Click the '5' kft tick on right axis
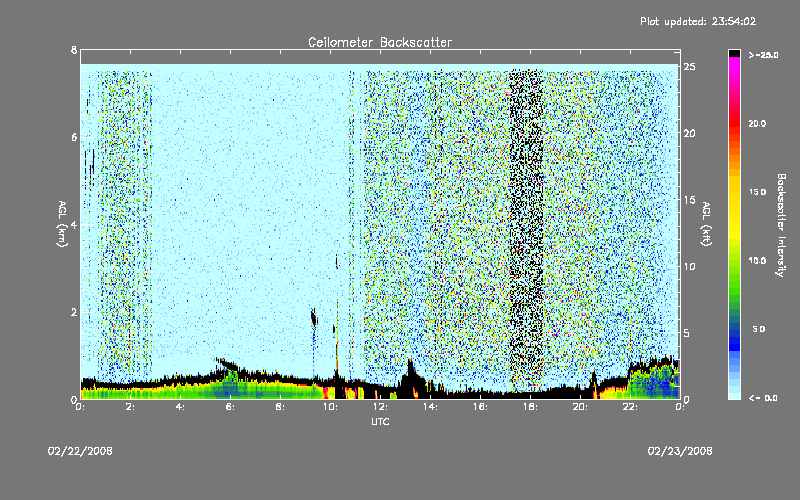This screenshot has width=800, height=500. point(687,333)
